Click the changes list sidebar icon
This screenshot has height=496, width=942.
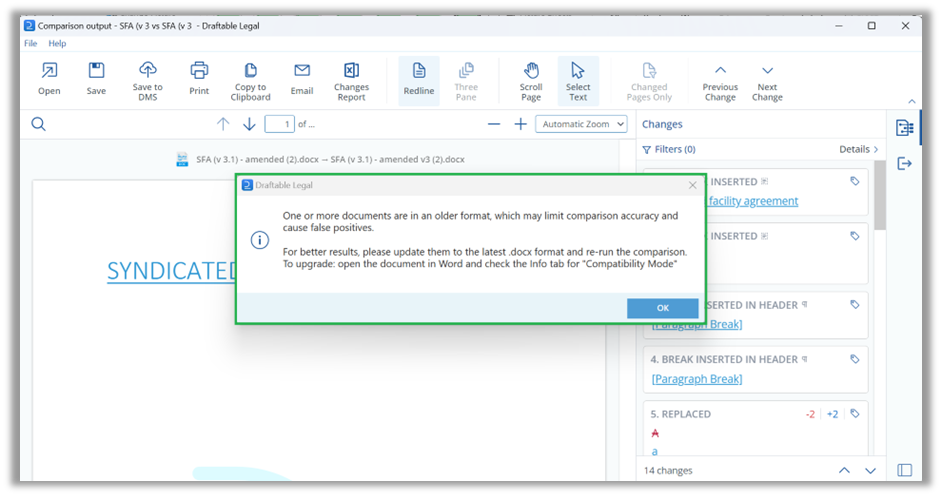point(904,128)
